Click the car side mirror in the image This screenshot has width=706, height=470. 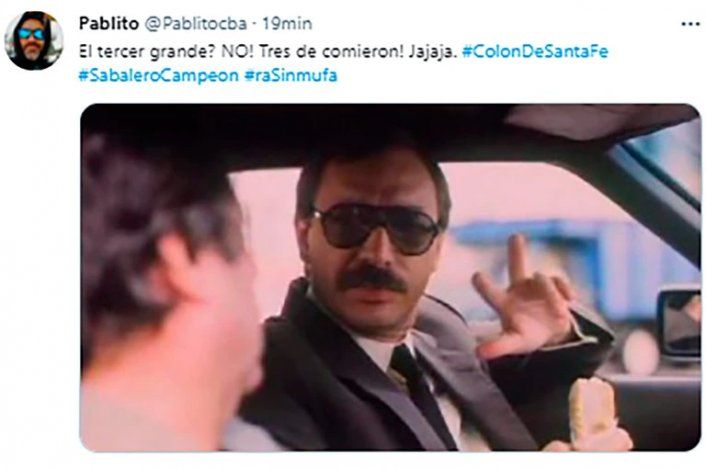(680, 324)
